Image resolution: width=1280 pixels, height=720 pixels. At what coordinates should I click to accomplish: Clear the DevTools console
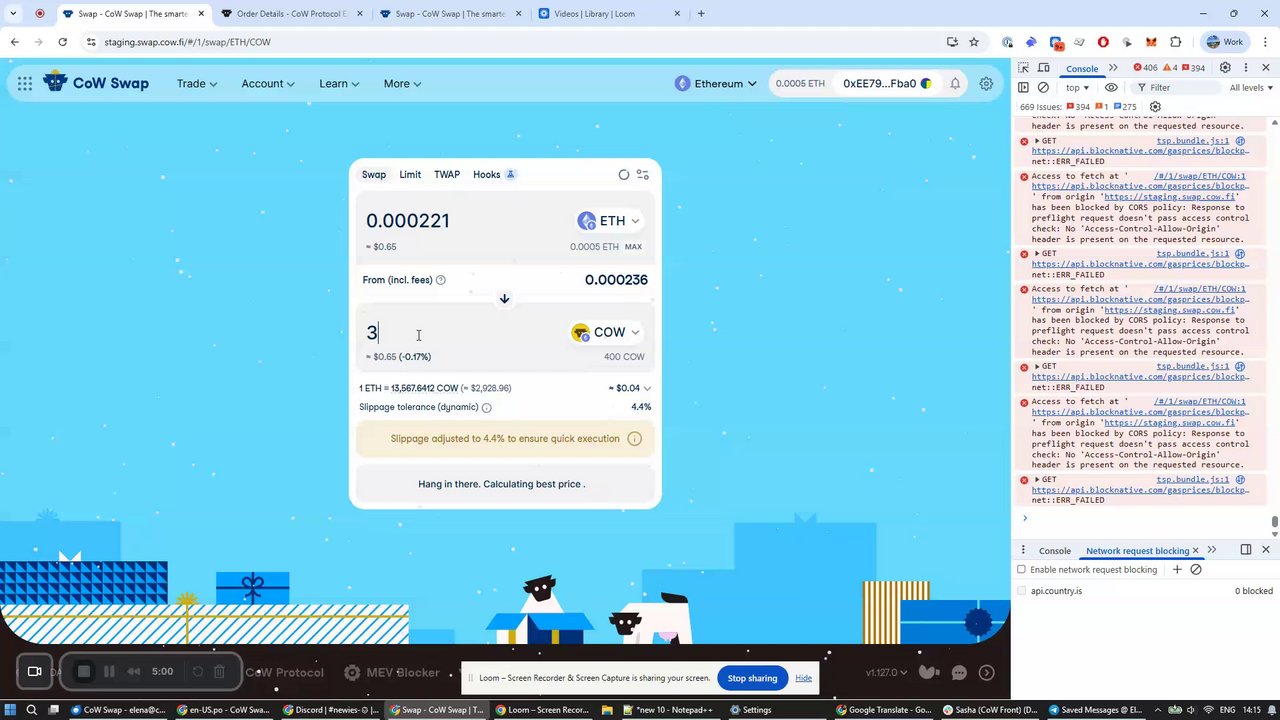pos(1043,88)
